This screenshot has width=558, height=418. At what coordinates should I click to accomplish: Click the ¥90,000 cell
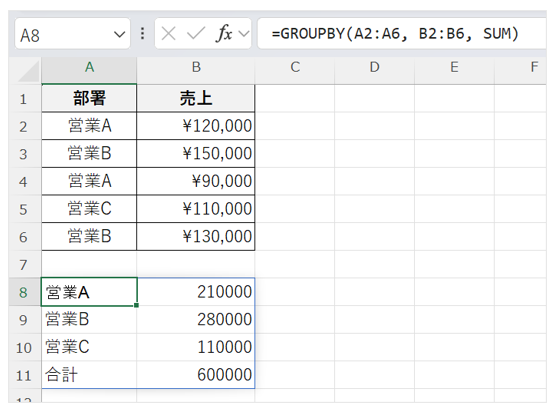196,181
